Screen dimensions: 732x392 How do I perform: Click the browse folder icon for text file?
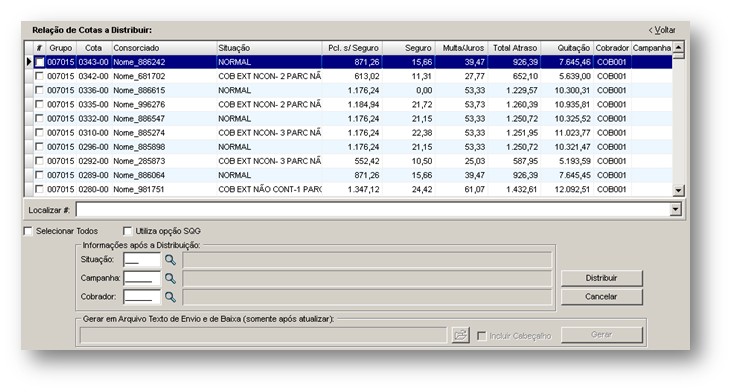coord(460,335)
